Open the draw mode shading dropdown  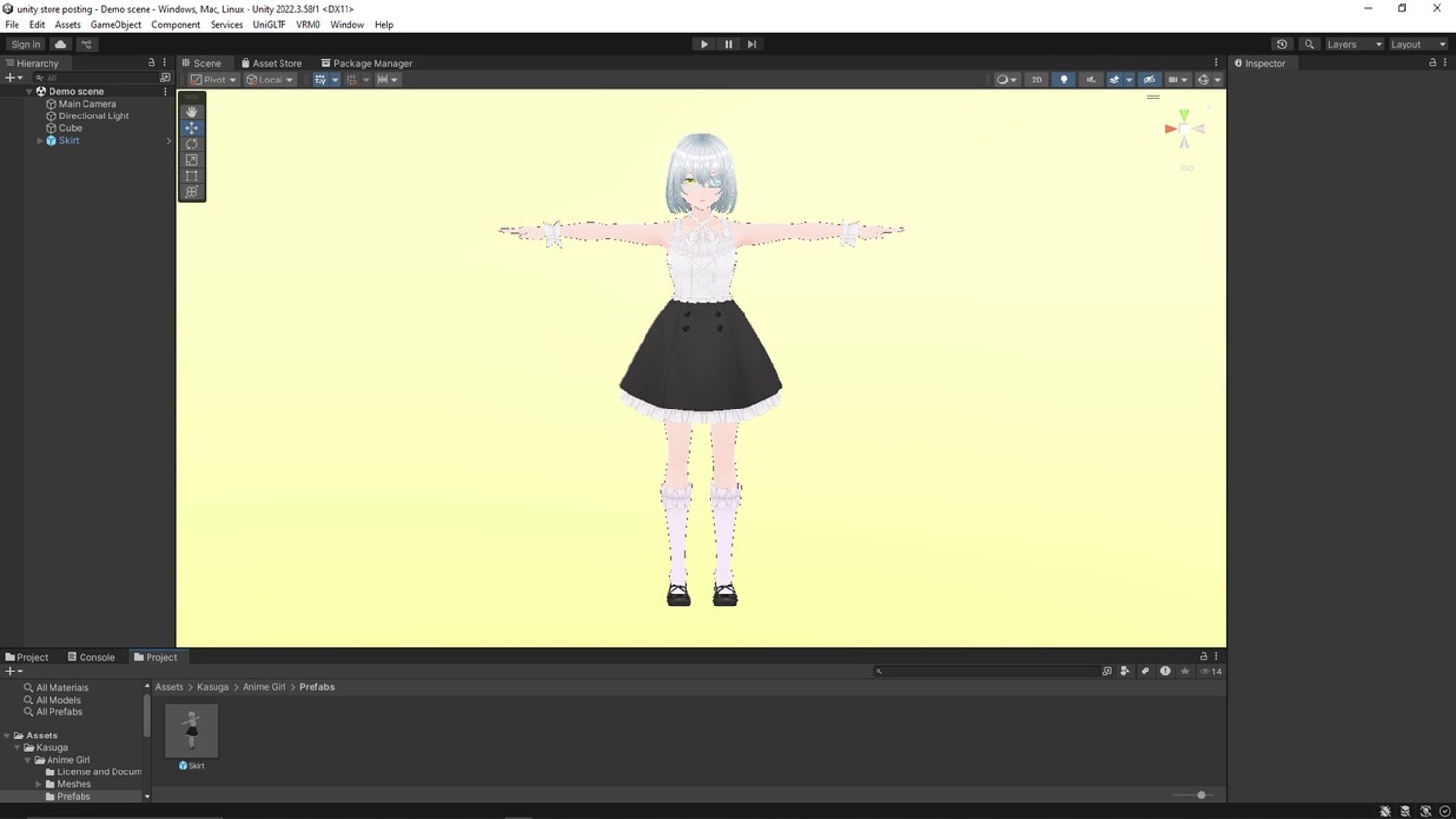1007,80
